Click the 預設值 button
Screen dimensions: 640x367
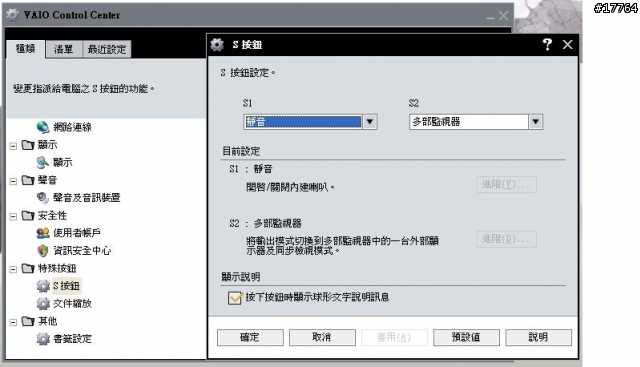pos(466,338)
